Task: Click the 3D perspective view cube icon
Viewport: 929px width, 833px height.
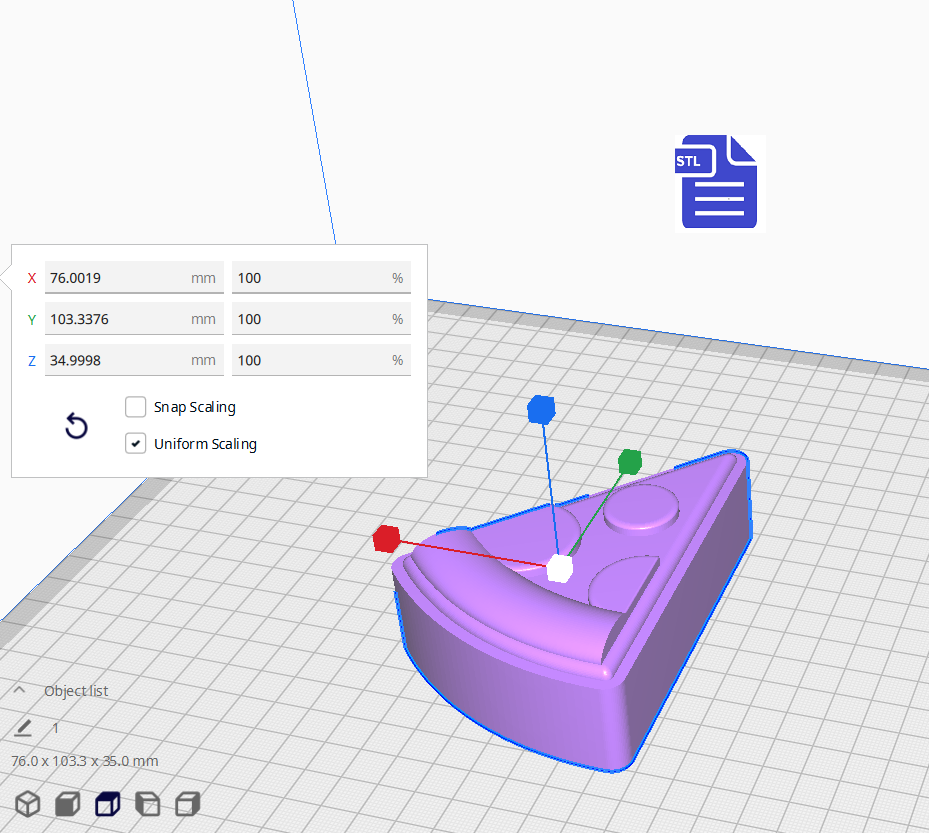Action: [28, 803]
